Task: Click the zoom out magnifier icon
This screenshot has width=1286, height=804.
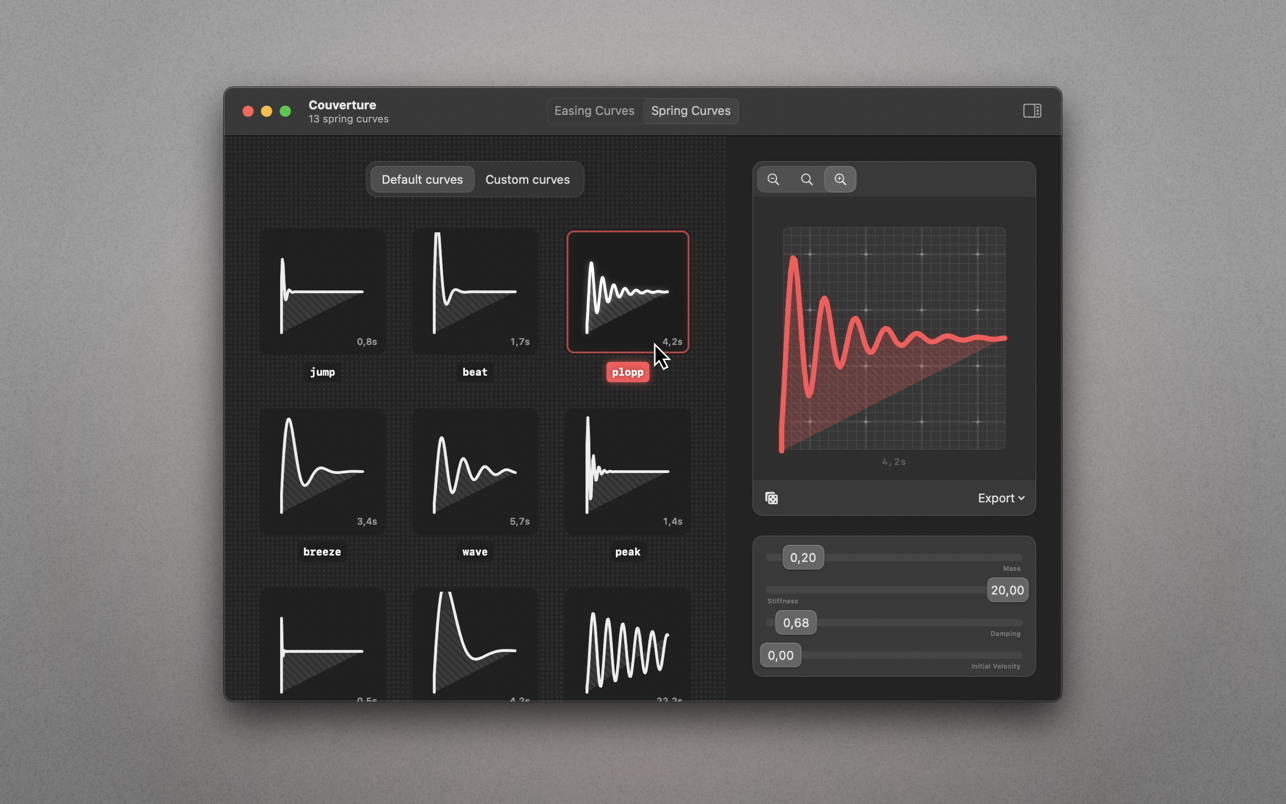Action: tap(773, 179)
